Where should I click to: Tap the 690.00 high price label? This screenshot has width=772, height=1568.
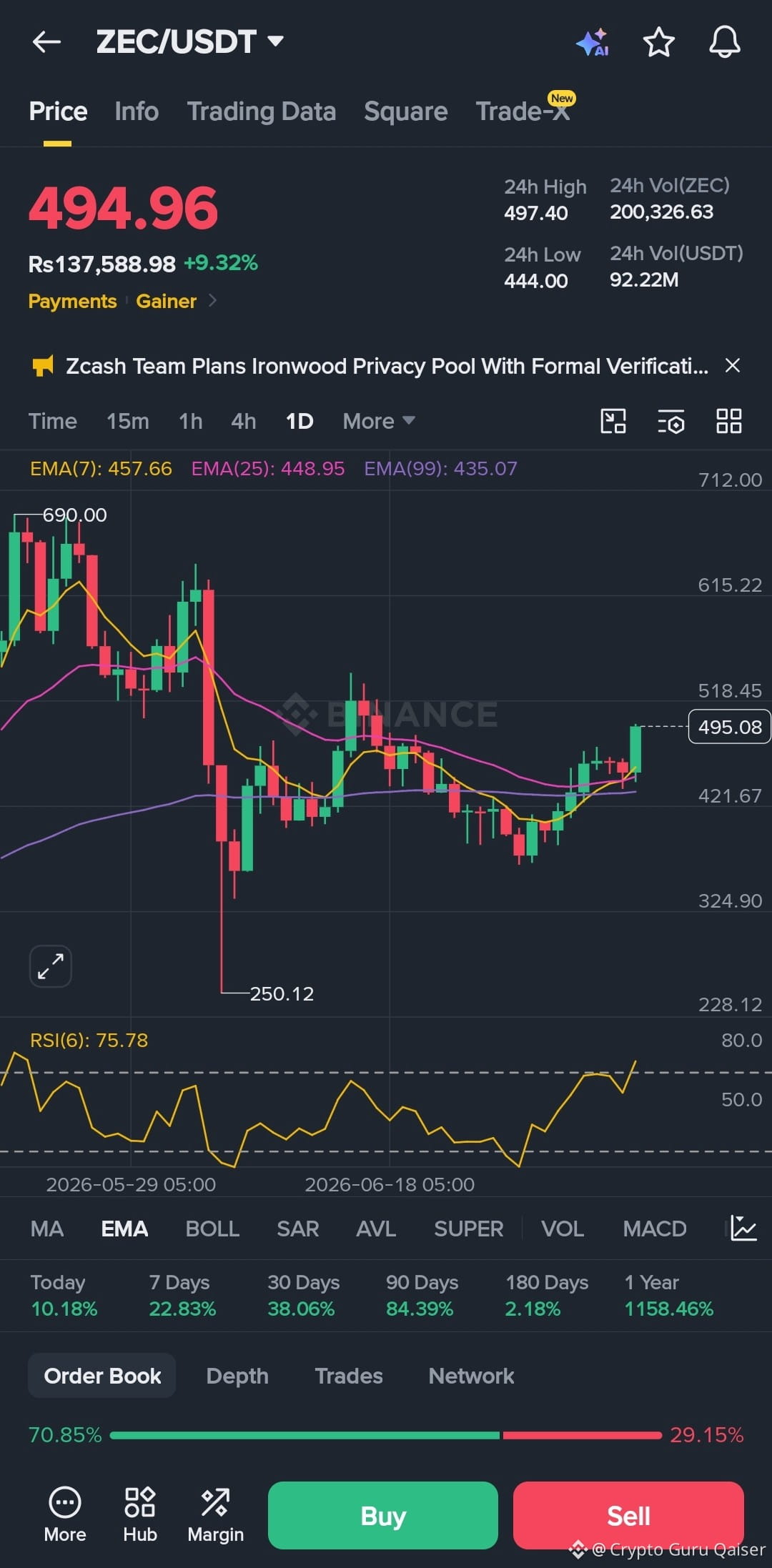(x=74, y=515)
